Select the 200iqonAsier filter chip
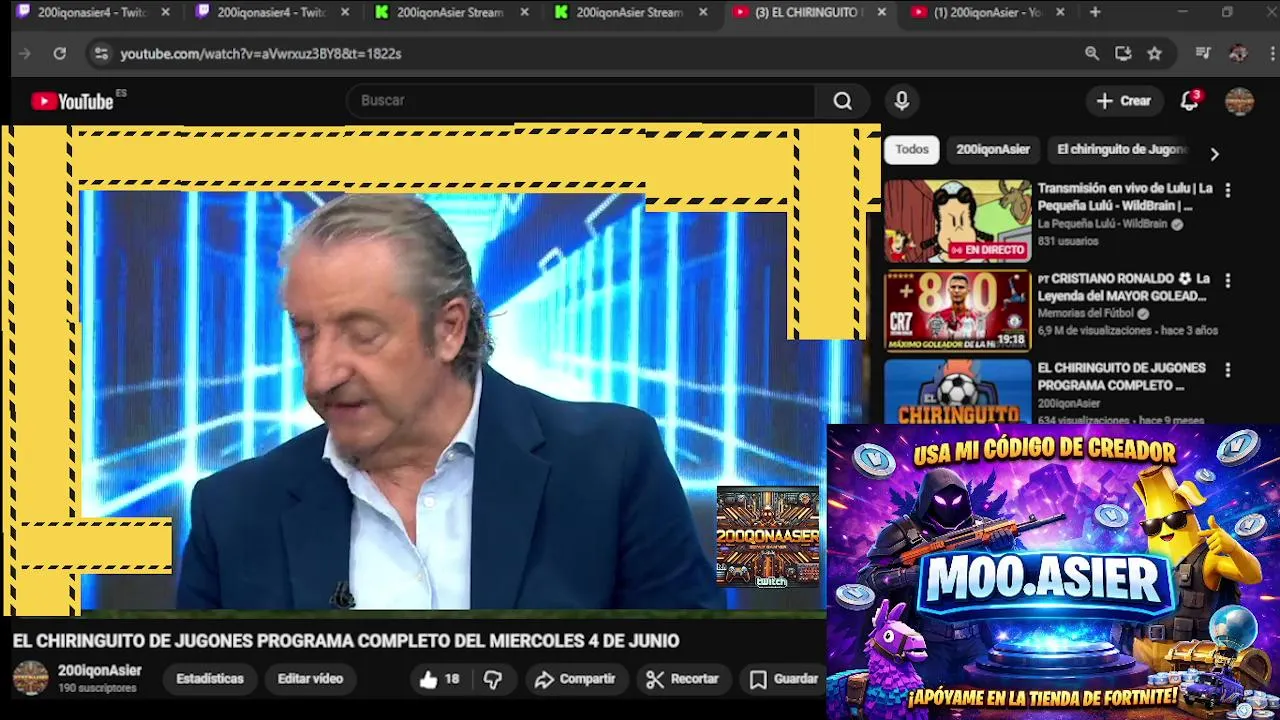The image size is (1280, 720). [x=993, y=149]
